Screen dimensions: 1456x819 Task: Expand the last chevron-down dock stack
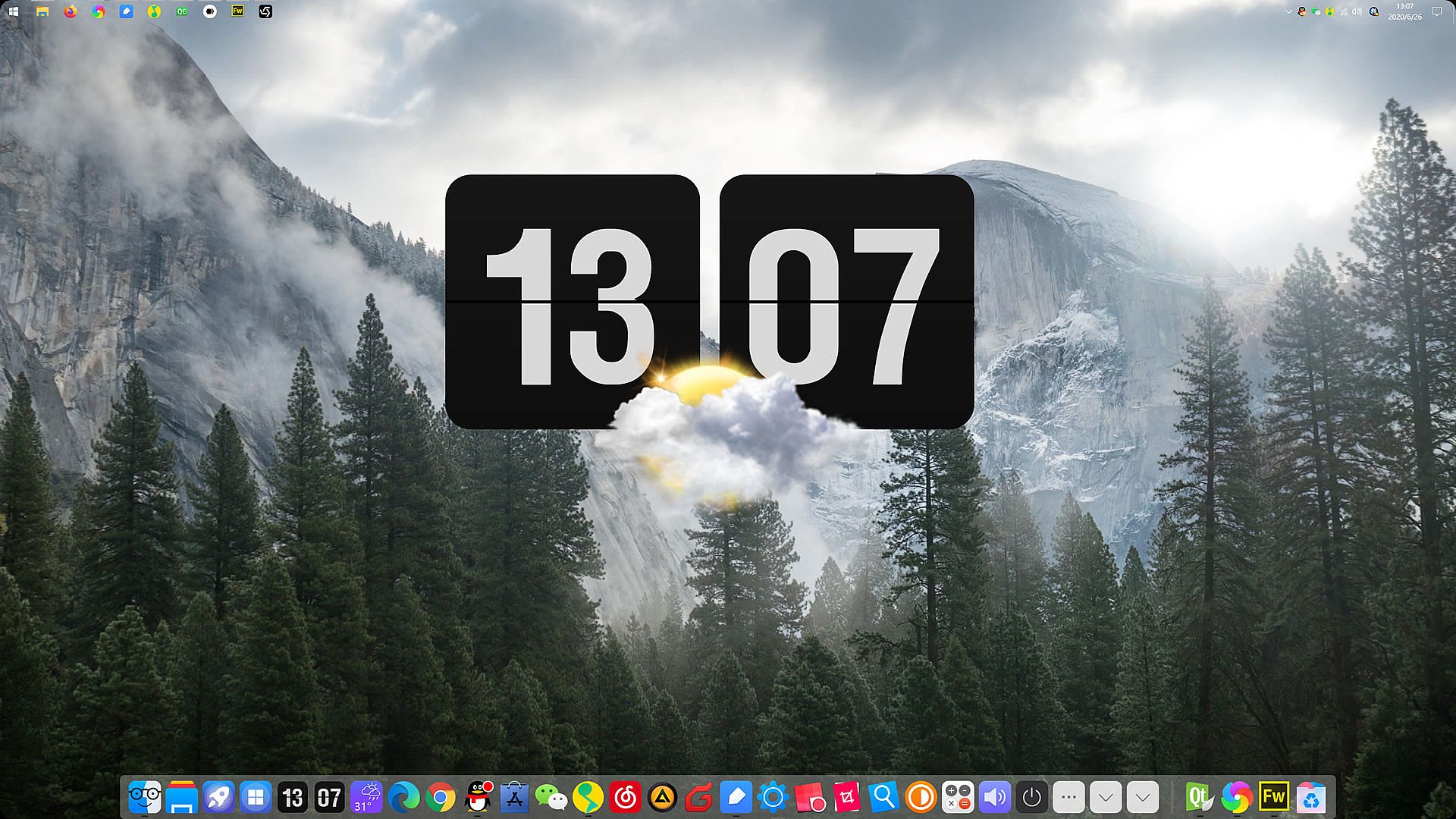1143,798
